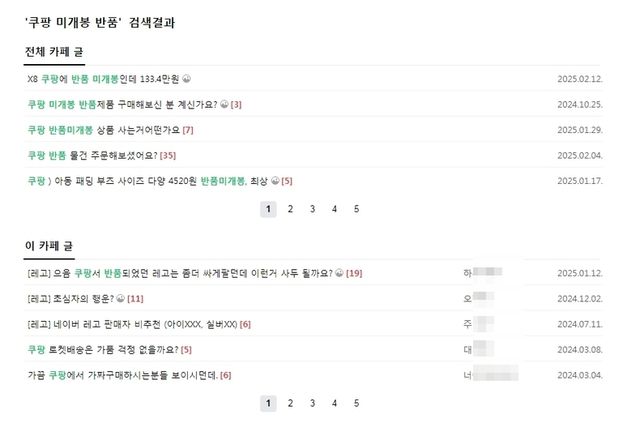Select the '전체 카페 글' section heading
This screenshot has width=640, height=423.
(x=54, y=51)
